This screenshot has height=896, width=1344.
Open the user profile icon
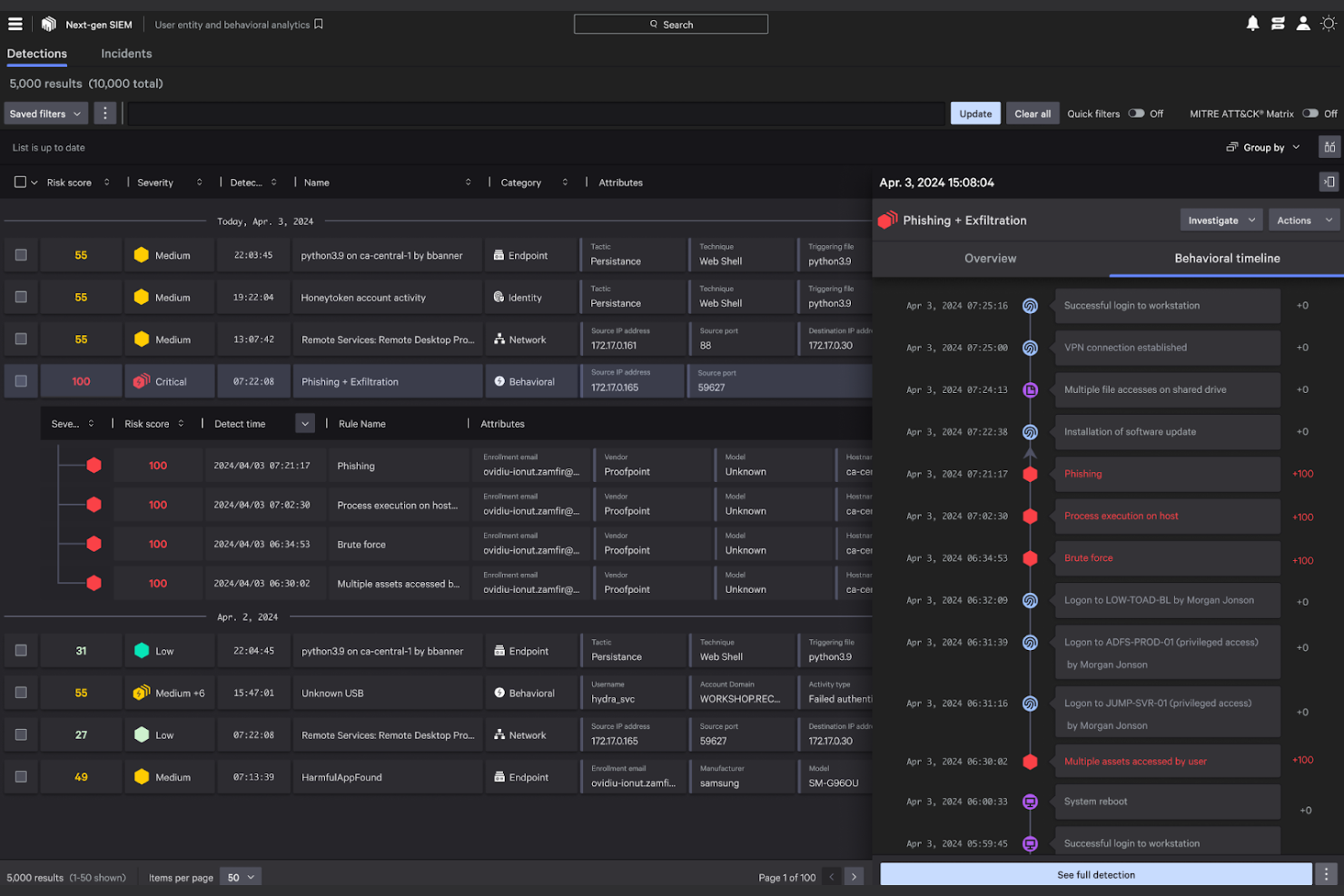[1303, 23]
